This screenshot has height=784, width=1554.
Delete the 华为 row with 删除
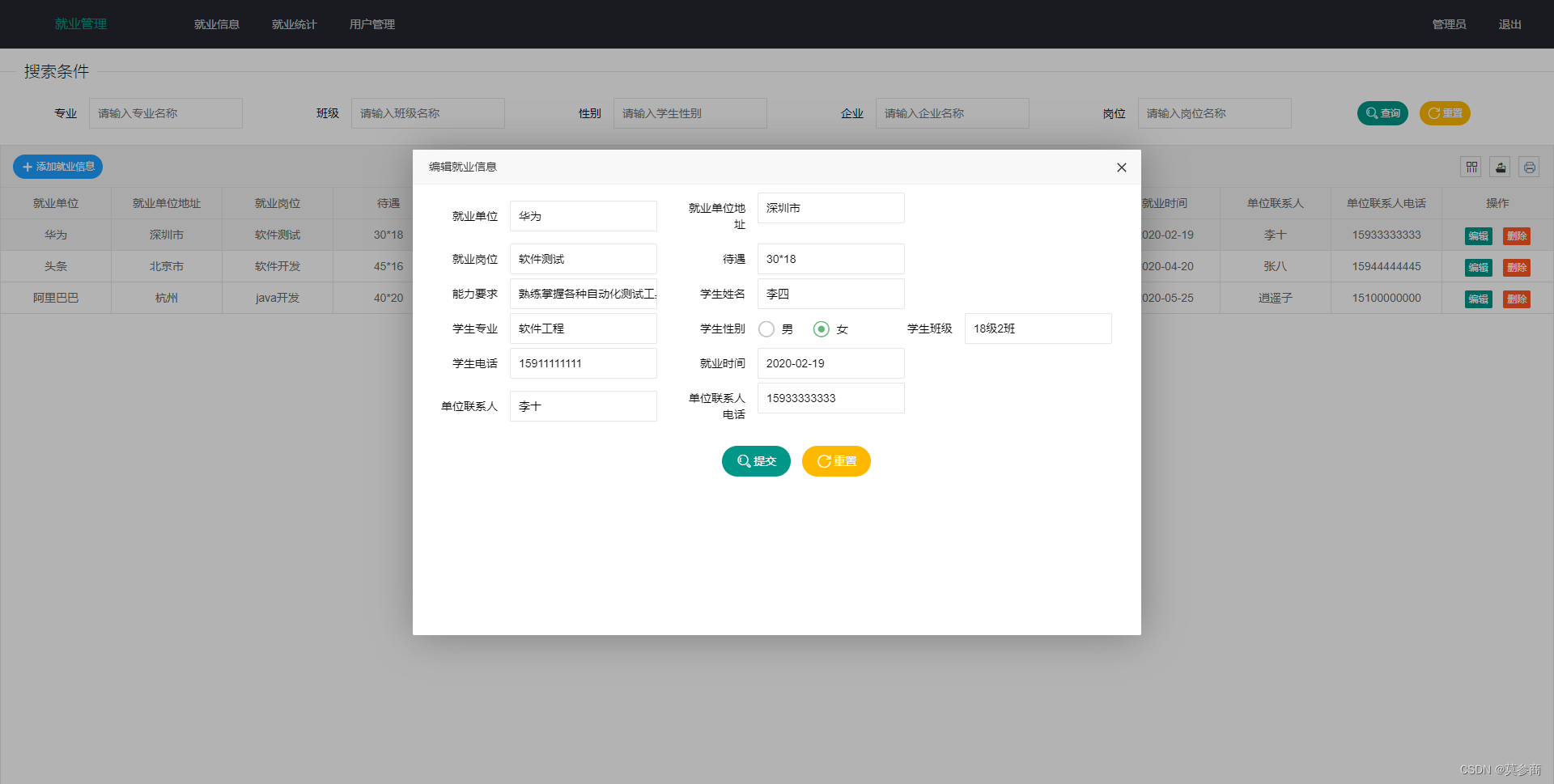1517,236
